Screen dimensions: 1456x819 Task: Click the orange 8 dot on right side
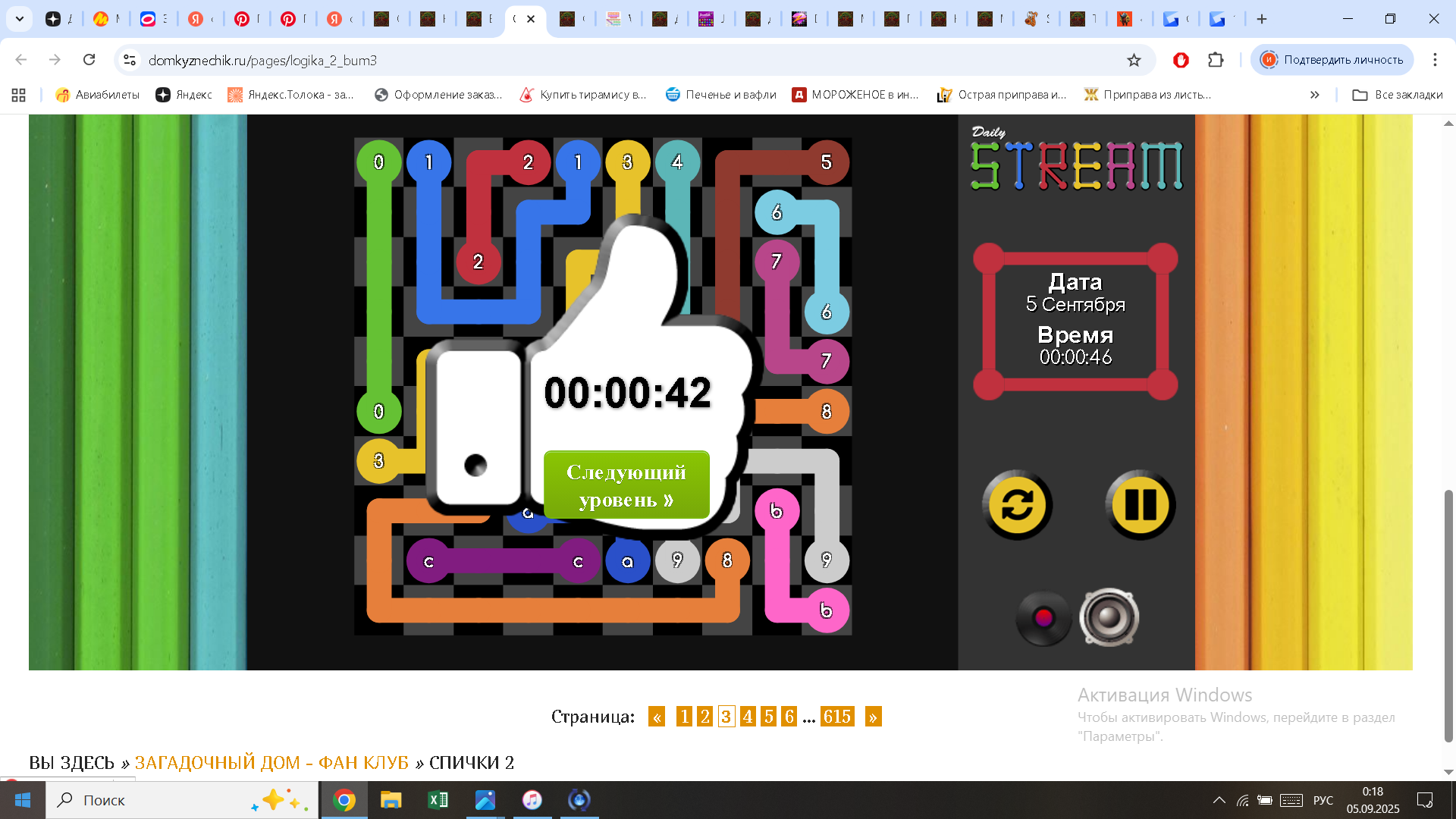[x=826, y=412]
